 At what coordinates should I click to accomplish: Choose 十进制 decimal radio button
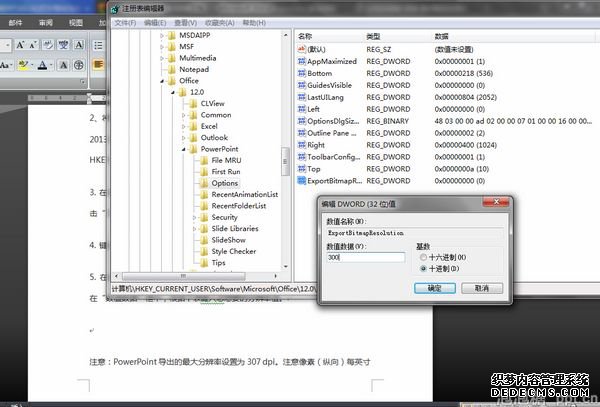[x=423, y=269]
